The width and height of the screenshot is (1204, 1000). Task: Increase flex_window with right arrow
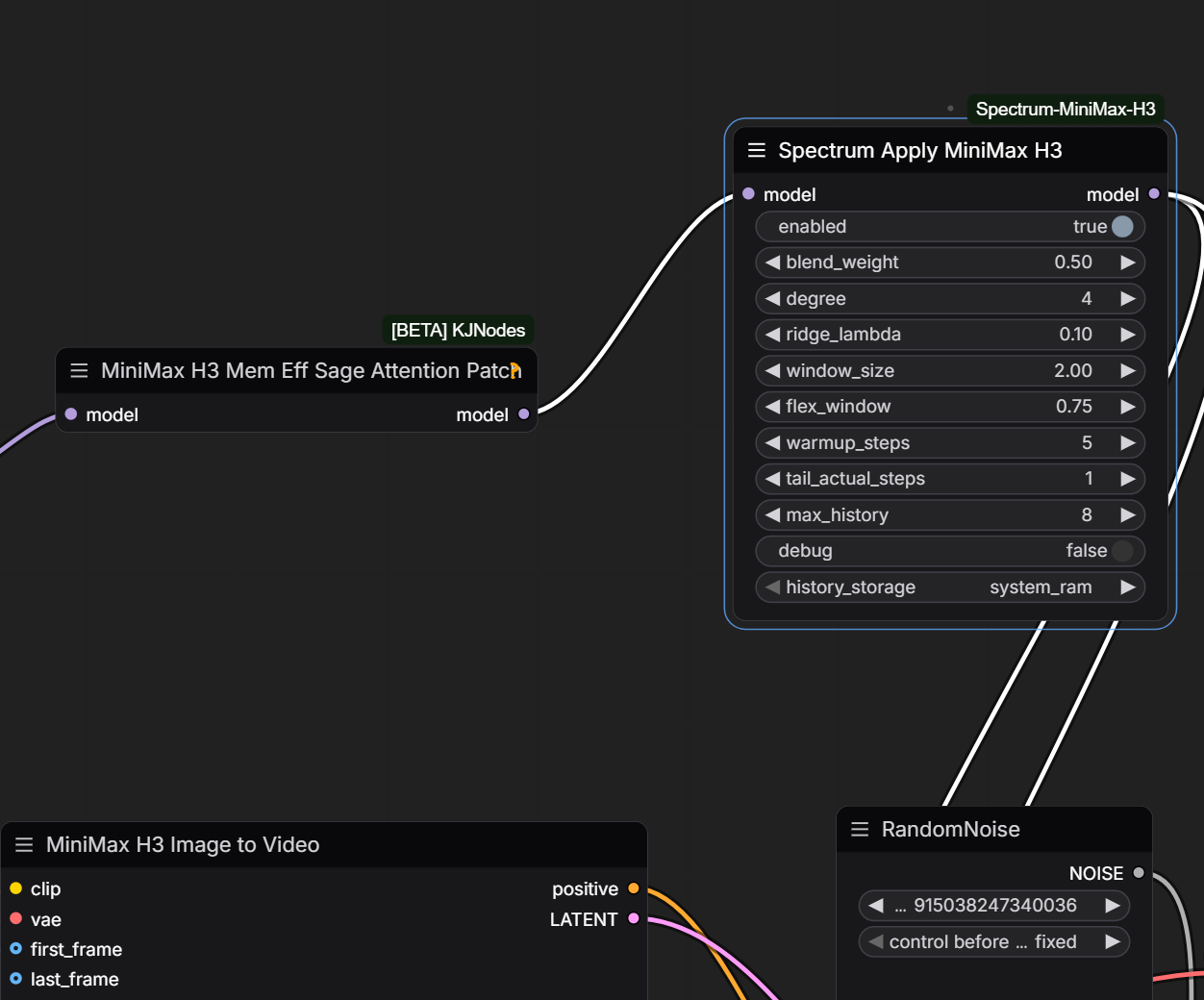1128,407
